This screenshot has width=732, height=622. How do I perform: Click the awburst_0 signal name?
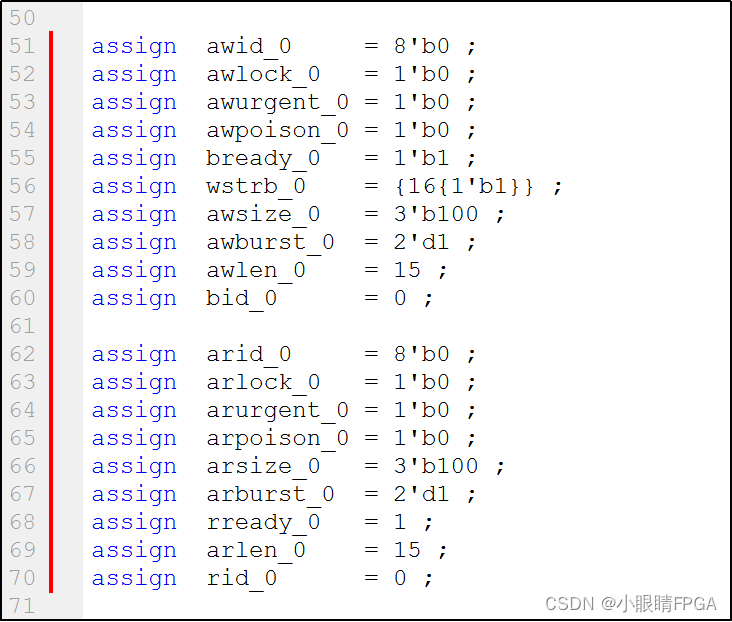270,242
